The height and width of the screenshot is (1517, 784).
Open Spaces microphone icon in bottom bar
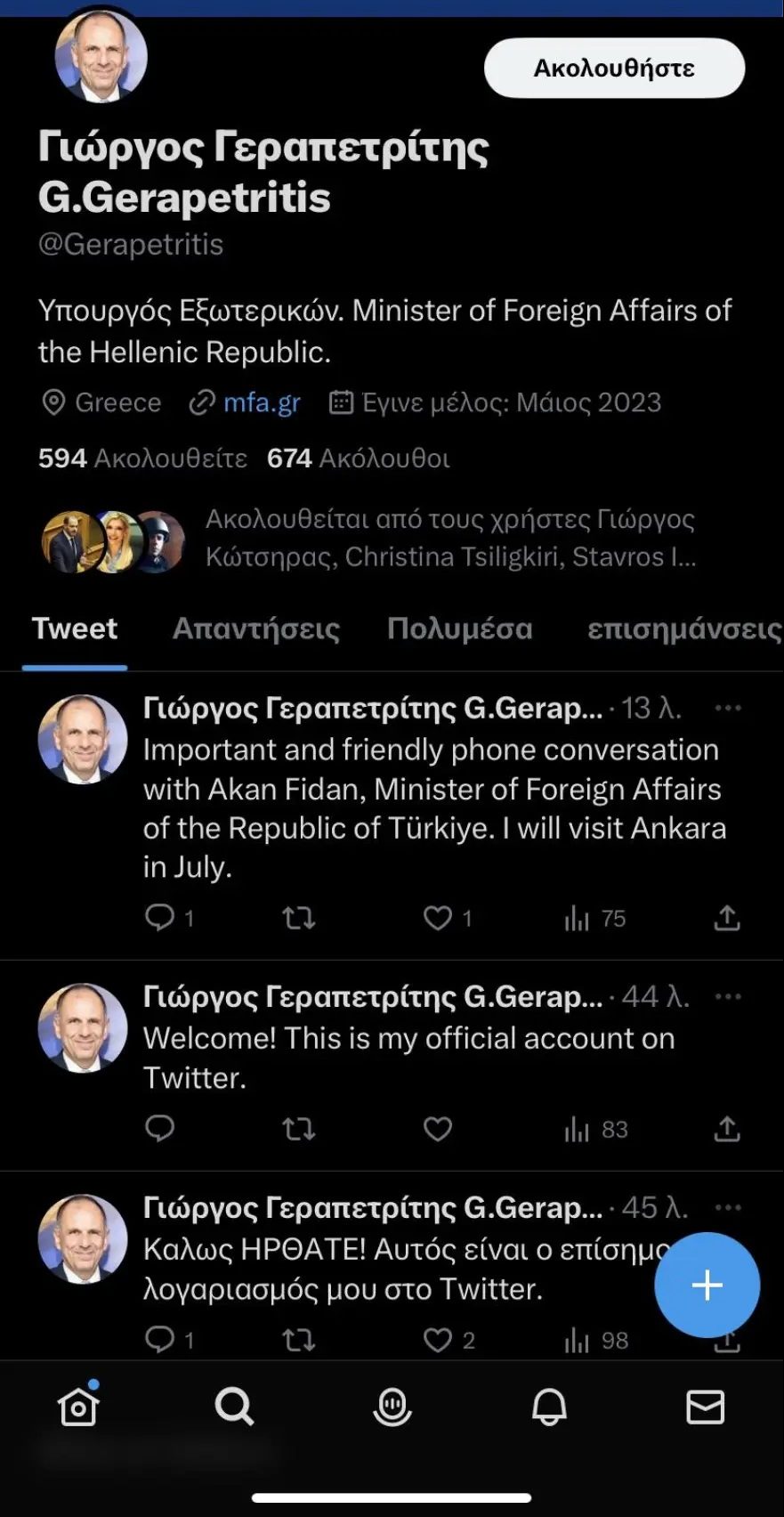click(x=392, y=1407)
